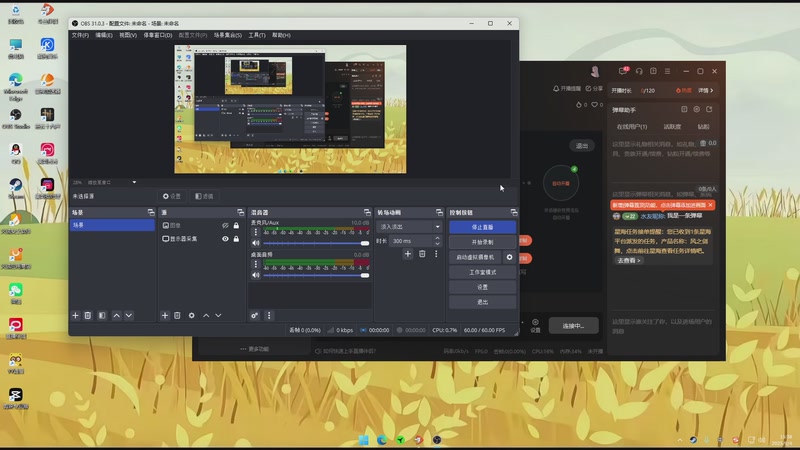800x450 pixels.
Task: Open OBS 设置 button in controls panel
Action: (482, 287)
